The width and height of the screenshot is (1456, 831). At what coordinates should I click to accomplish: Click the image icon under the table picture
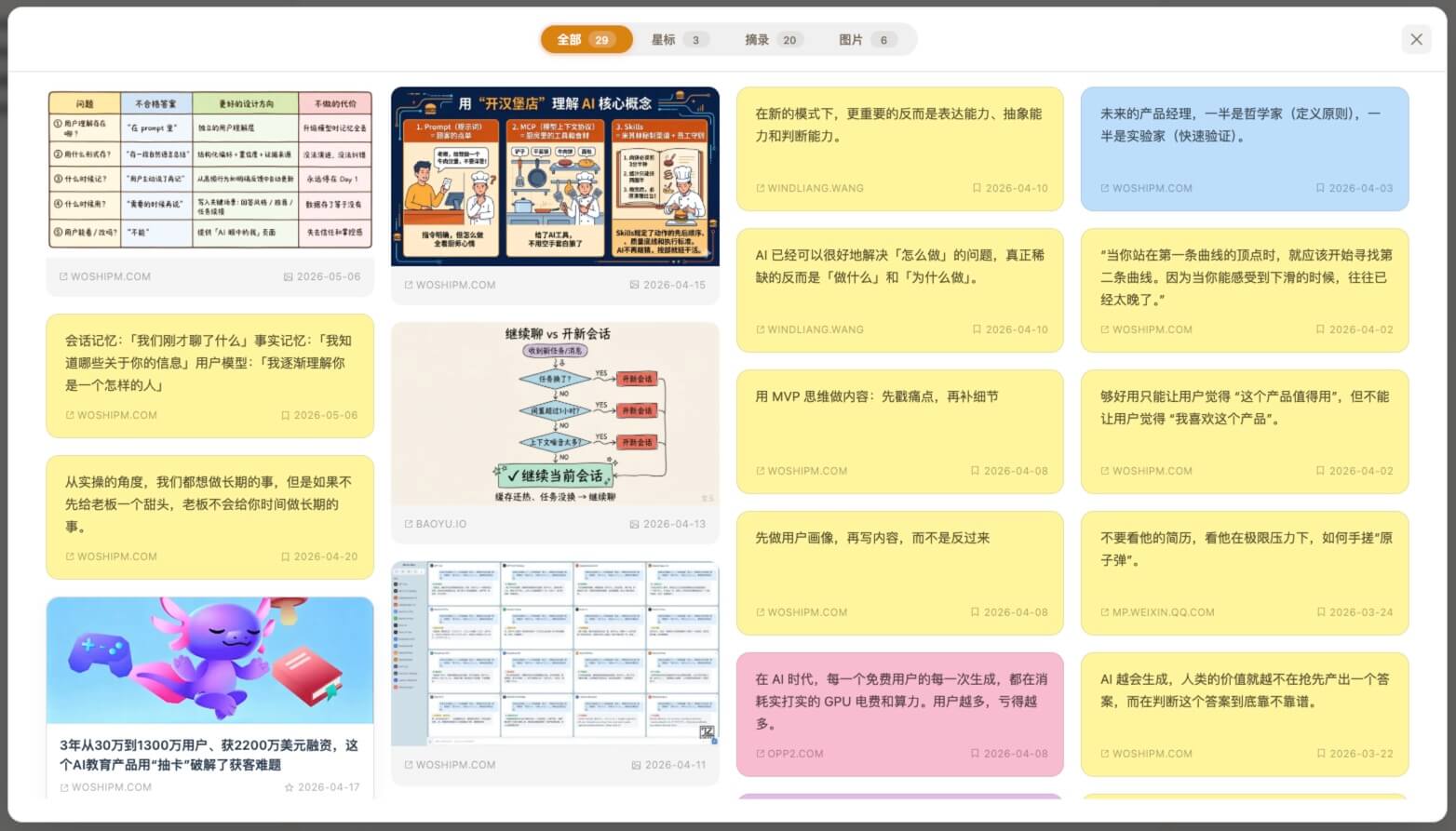click(x=289, y=276)
